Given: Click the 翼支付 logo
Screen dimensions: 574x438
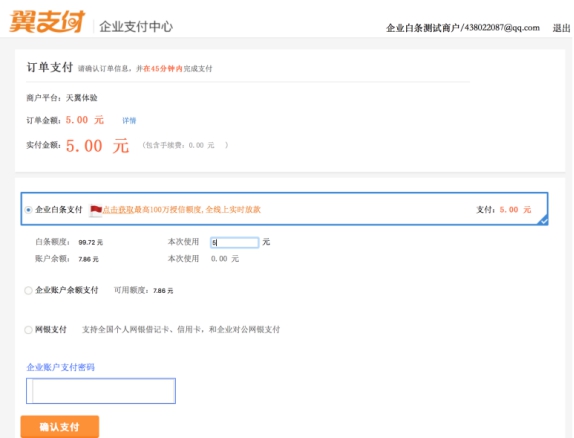Looking at the screenshot, I should (x=47, y=22).
